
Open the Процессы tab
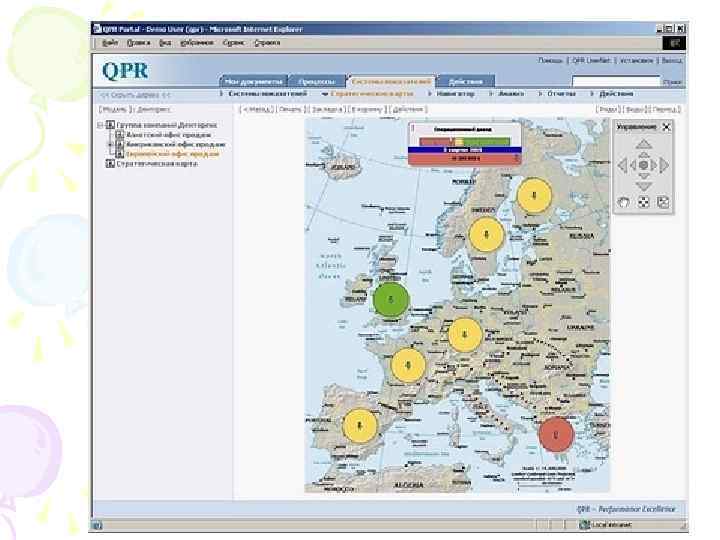(317, 82)
